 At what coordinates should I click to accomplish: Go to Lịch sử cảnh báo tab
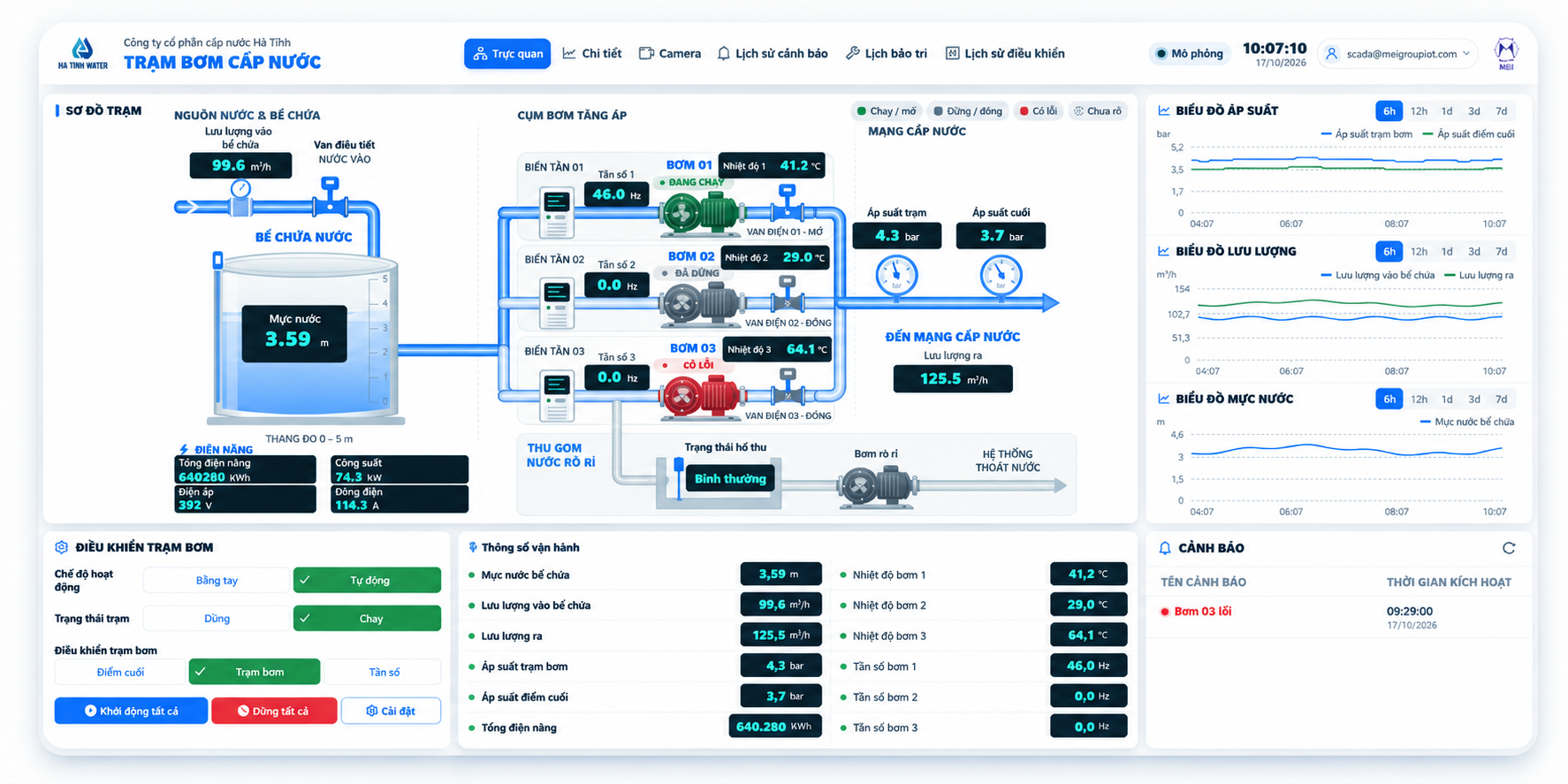click(x=773, y=54)
